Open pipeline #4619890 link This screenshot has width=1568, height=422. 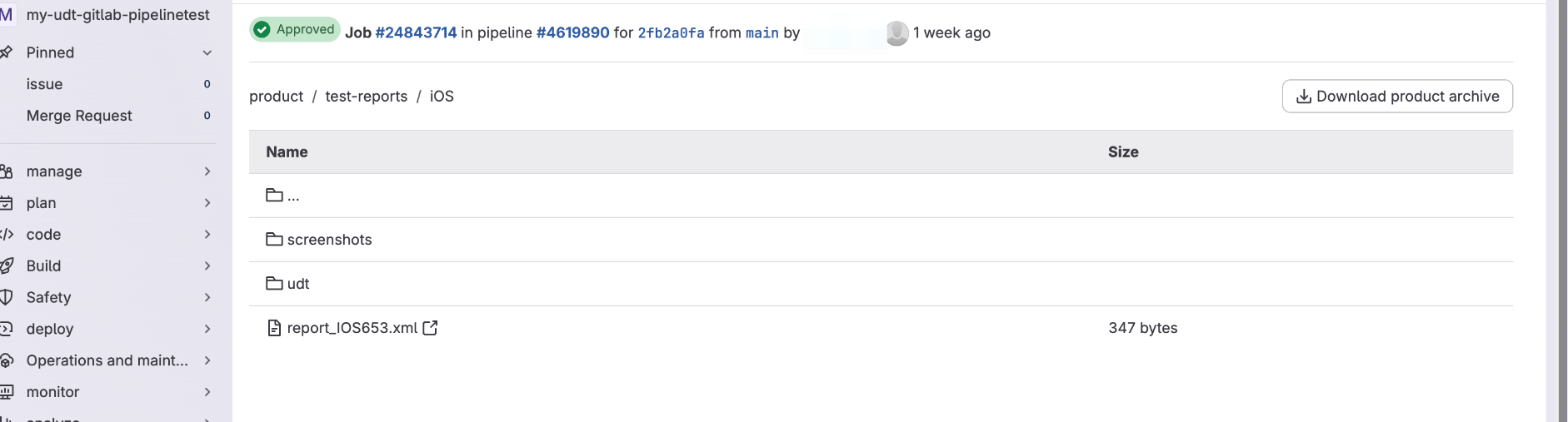pos(572,32)
